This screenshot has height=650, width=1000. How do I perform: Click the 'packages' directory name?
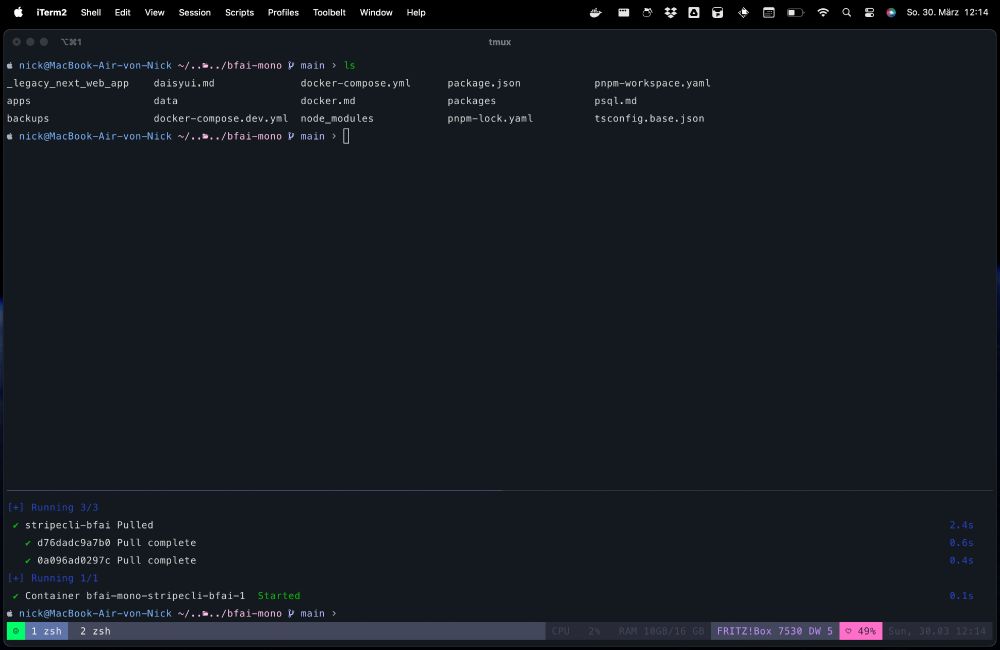[x=471, y=101]
